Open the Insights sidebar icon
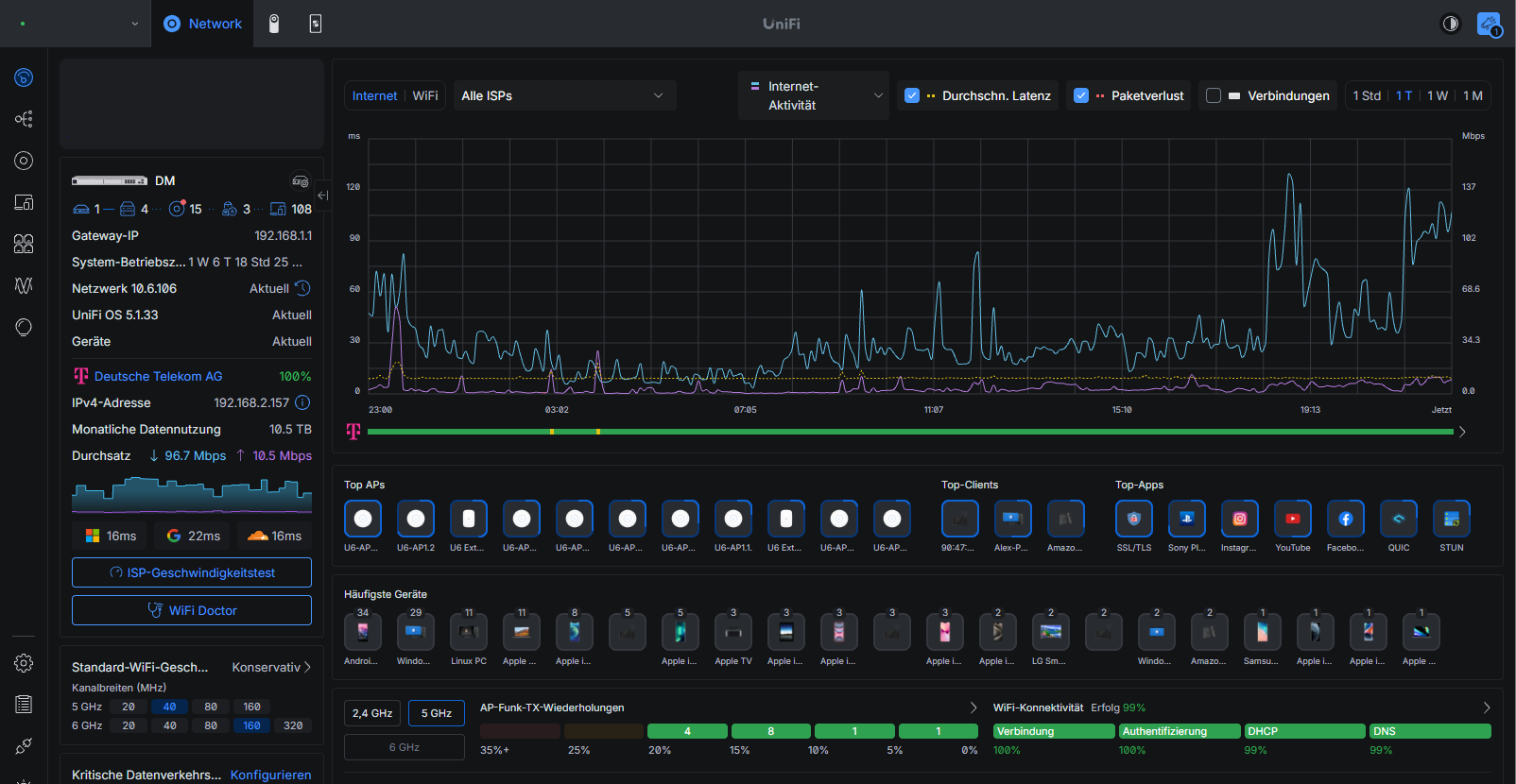 (24, 327)
